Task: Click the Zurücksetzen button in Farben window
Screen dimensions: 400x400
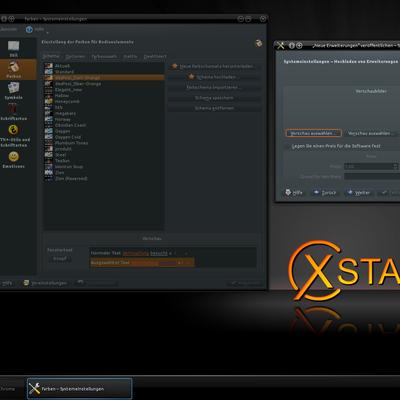Action: pos(96,283)
